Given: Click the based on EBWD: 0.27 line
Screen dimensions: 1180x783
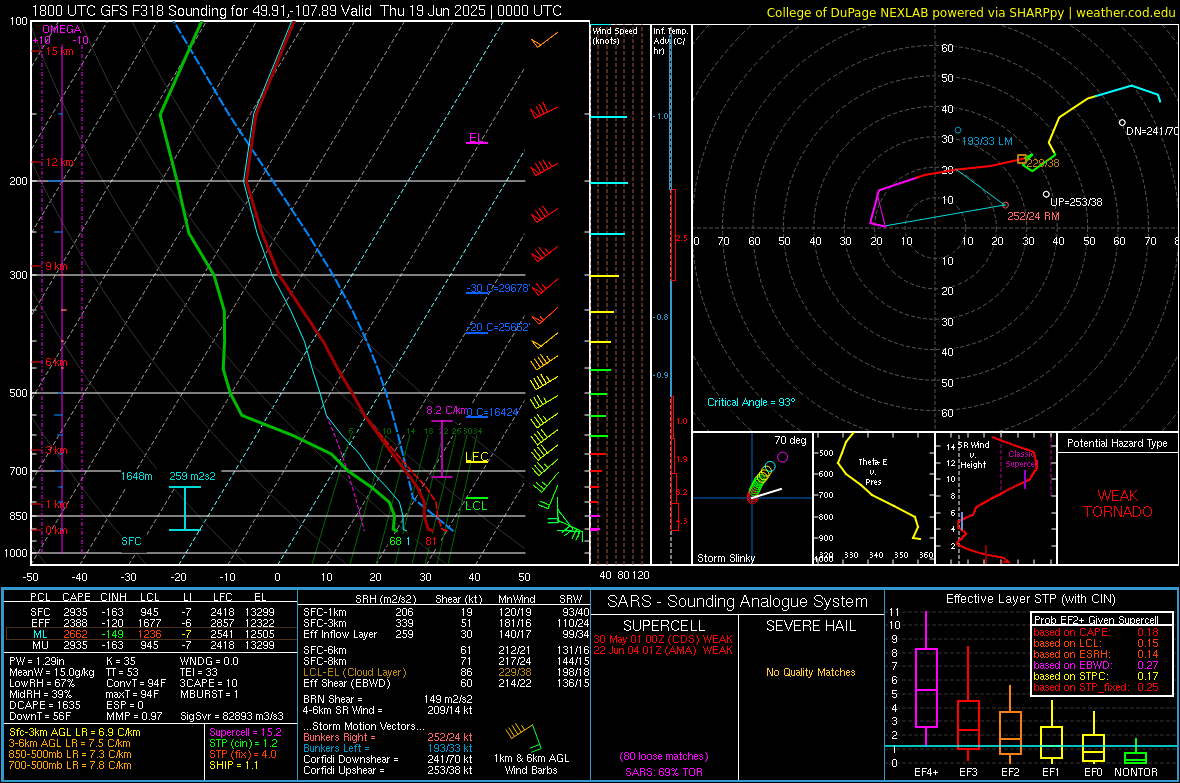Looking at the screenshot, I should (1096, 665).
